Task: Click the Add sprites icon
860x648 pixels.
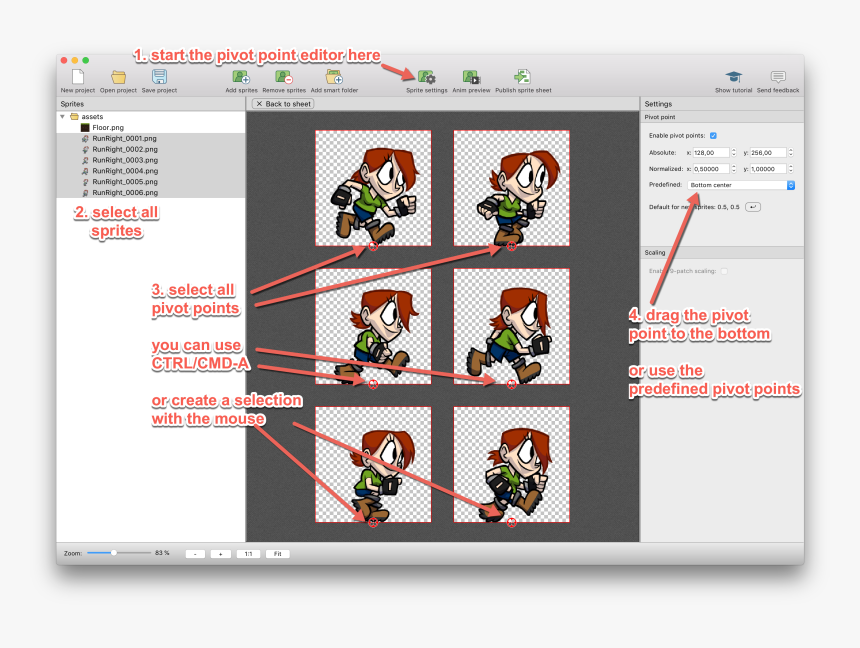Action: 241,77
